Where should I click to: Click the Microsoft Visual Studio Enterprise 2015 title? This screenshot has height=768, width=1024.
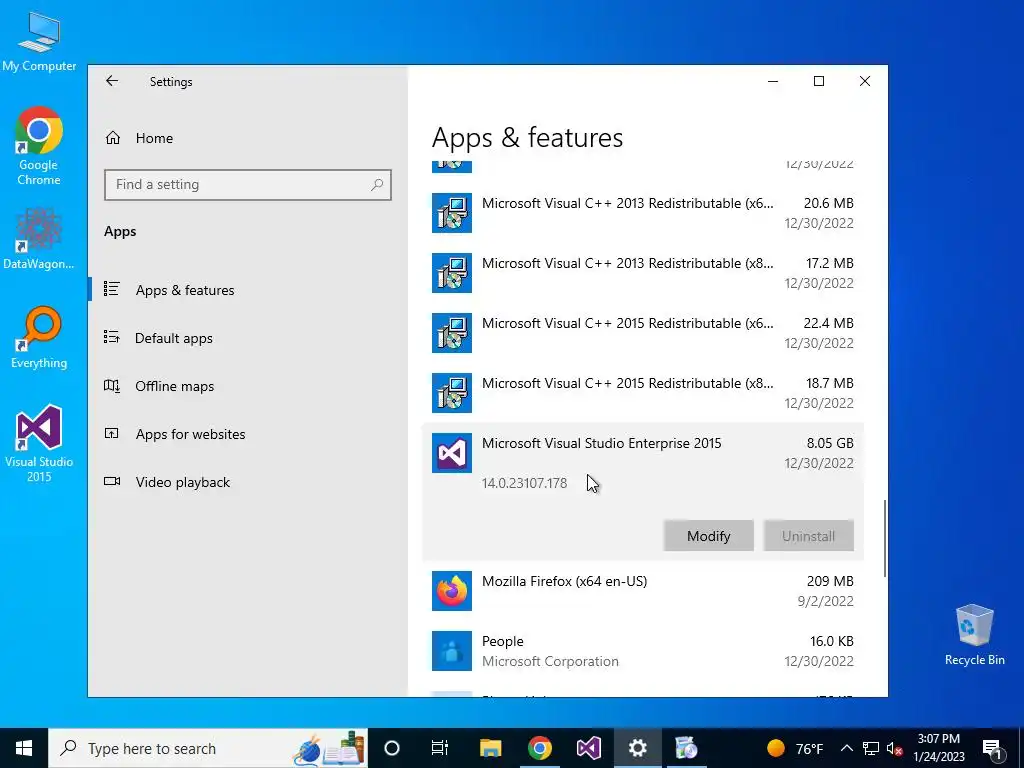pos(601,443)
